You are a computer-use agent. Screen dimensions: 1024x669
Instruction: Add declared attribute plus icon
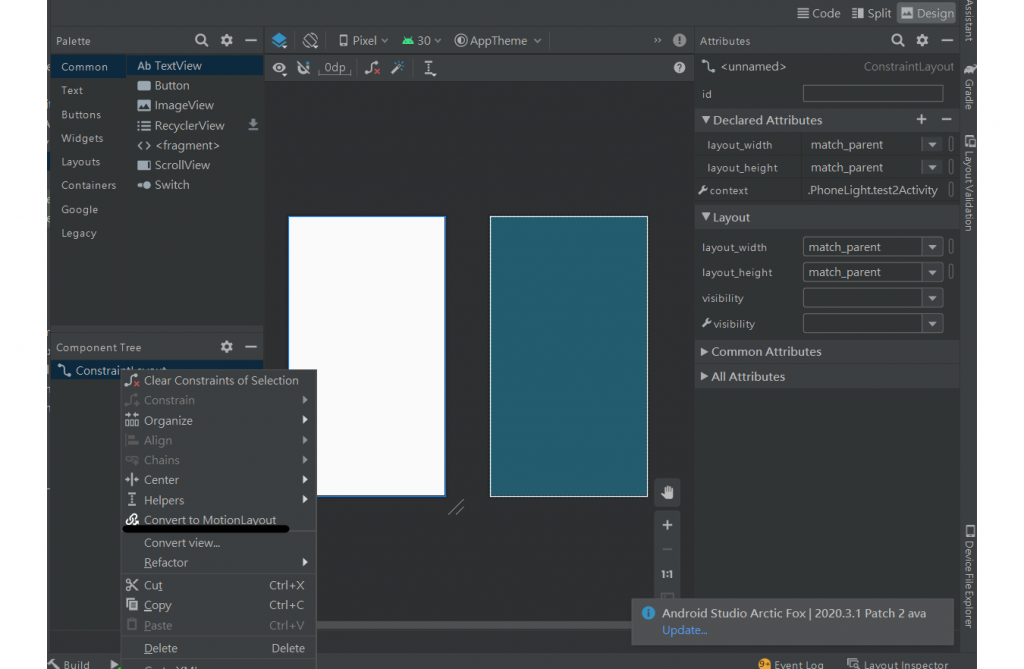click(x=921, y=120)
